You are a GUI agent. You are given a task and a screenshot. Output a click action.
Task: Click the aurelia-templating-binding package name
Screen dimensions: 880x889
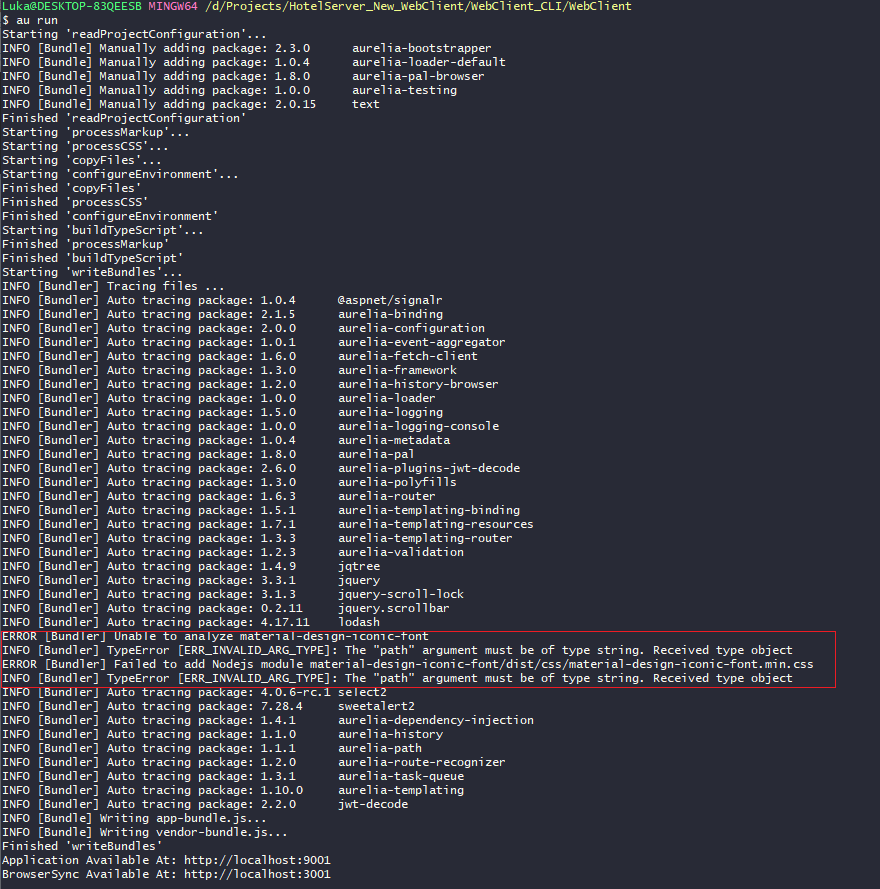(x=429, y=510)
